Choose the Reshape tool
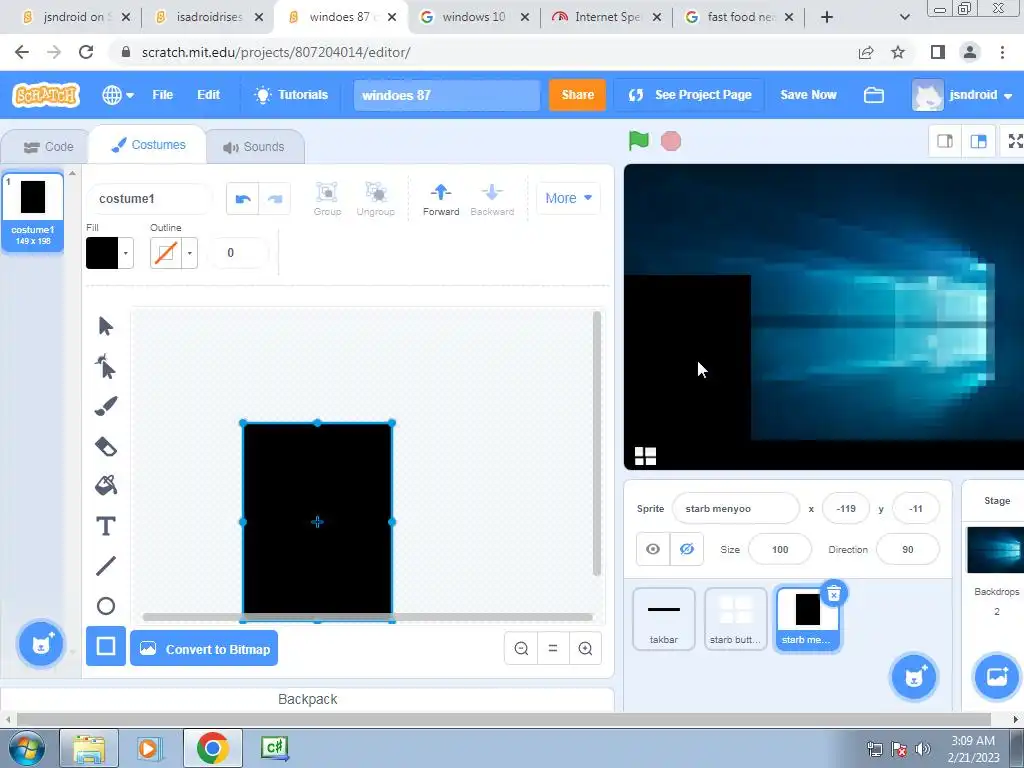1024x768 pixels. click(106, 366)
